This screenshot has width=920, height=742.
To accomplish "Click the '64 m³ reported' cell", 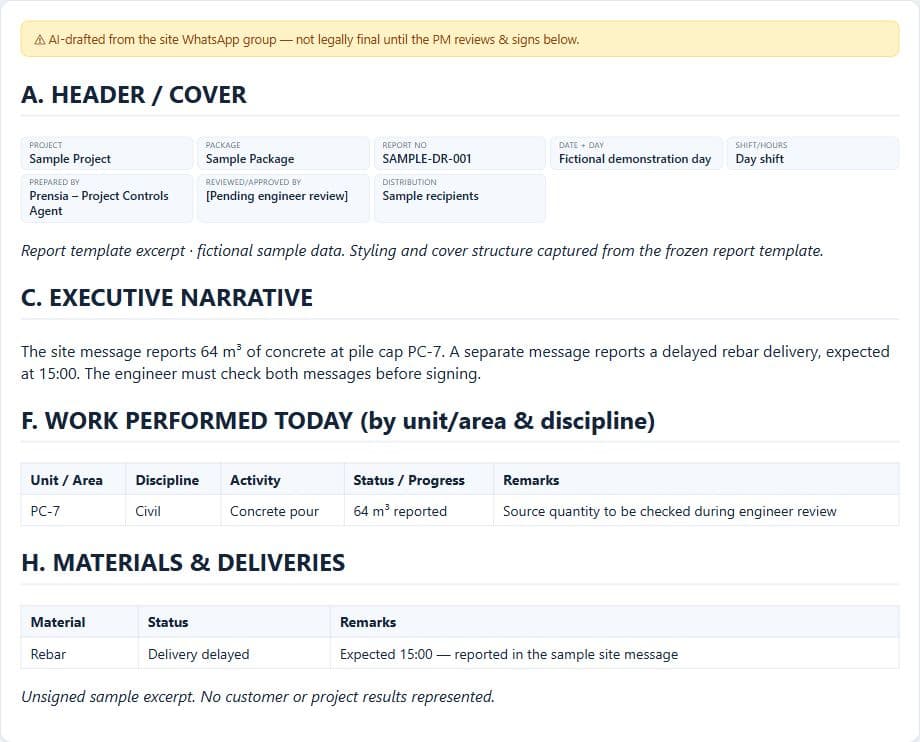I will click(x=400, y=511).
